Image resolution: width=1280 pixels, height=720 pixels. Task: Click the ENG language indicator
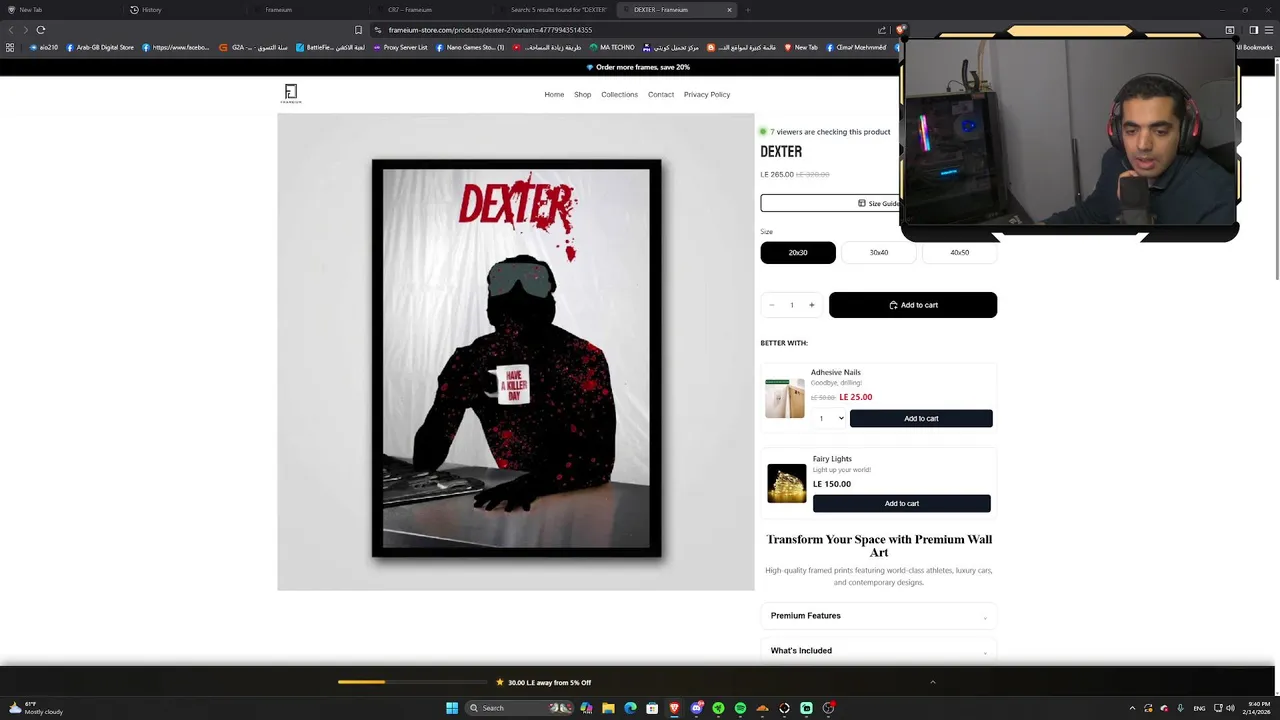pyautogui.click(x=1199, y=708)
